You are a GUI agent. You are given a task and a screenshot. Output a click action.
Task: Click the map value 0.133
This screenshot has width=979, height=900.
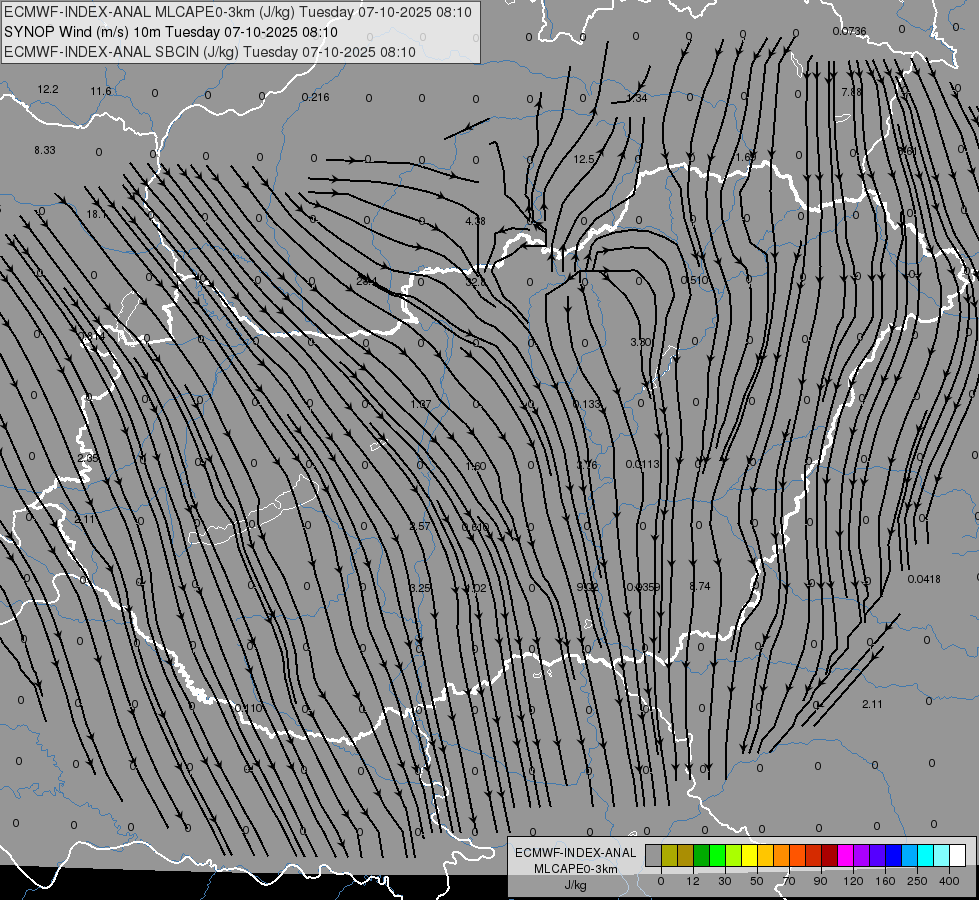click(586, 404)
